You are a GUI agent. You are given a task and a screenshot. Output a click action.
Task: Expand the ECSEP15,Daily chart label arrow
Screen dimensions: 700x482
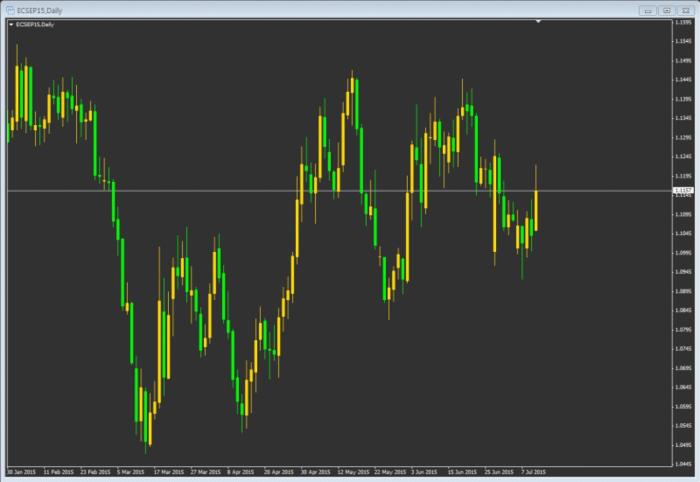point(10,23)
